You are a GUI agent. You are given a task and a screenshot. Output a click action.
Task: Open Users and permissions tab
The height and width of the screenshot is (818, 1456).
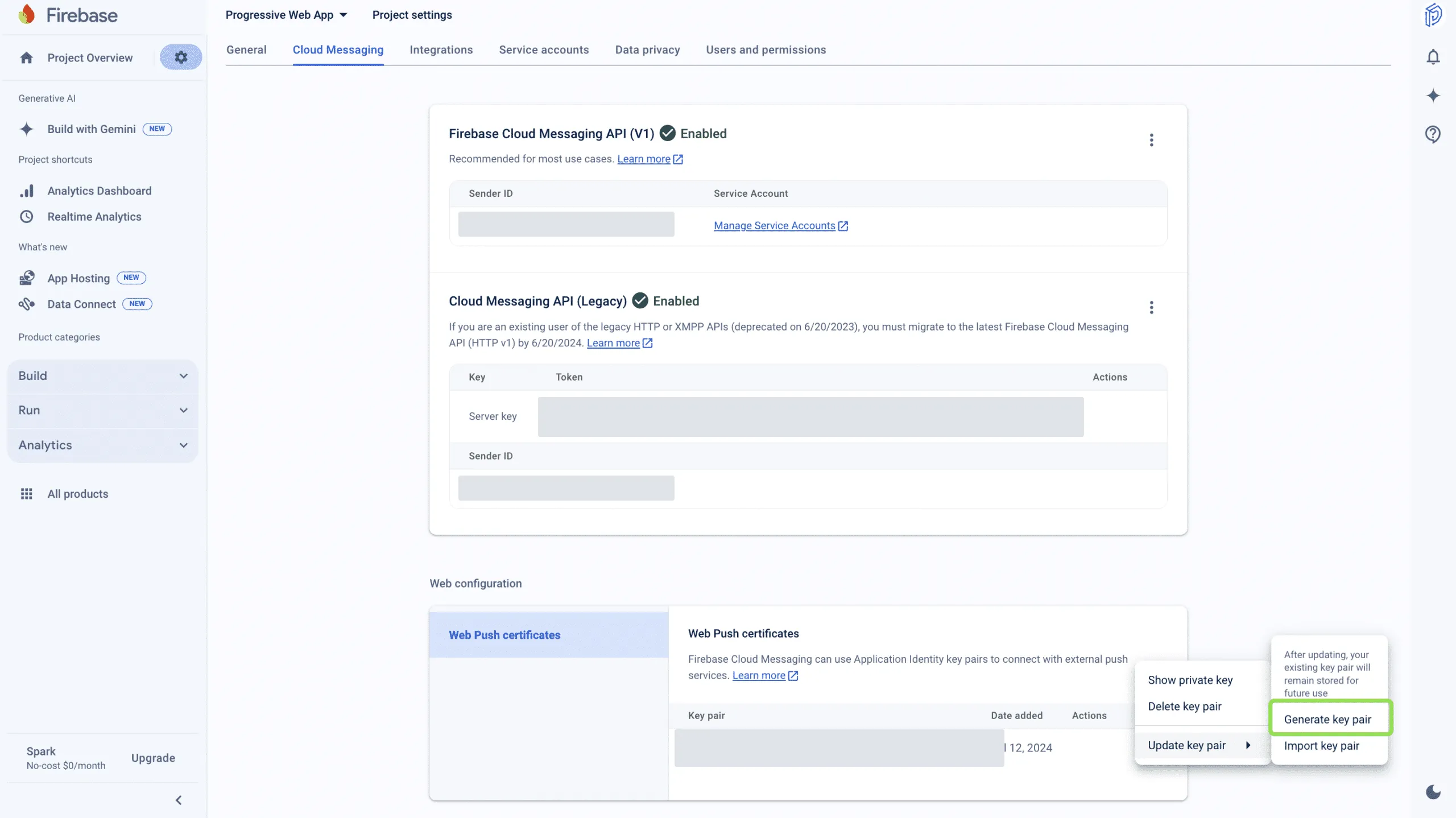(x=766, y=50)
